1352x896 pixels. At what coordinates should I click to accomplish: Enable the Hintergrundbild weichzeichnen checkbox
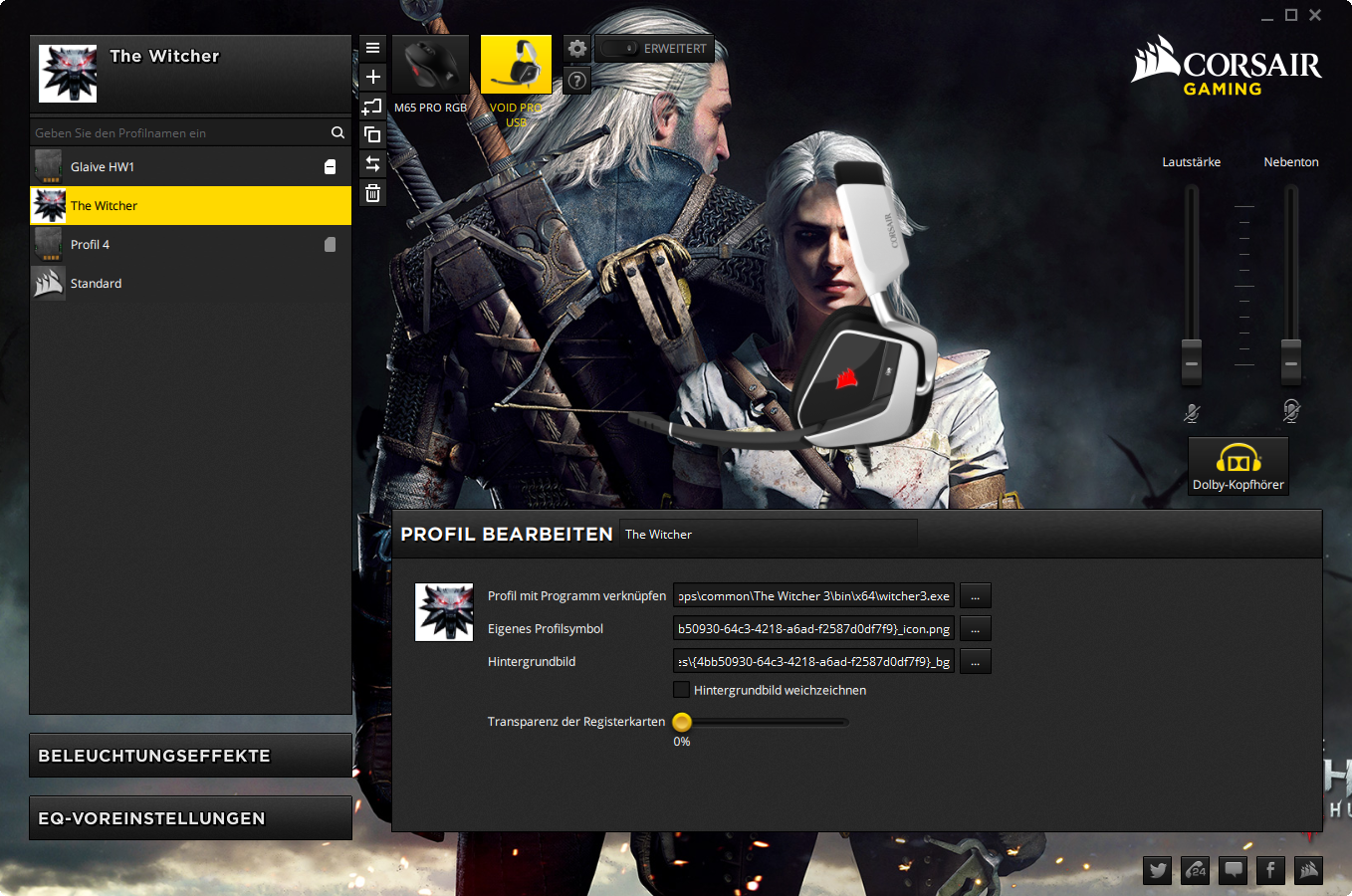tap(682, 690)
